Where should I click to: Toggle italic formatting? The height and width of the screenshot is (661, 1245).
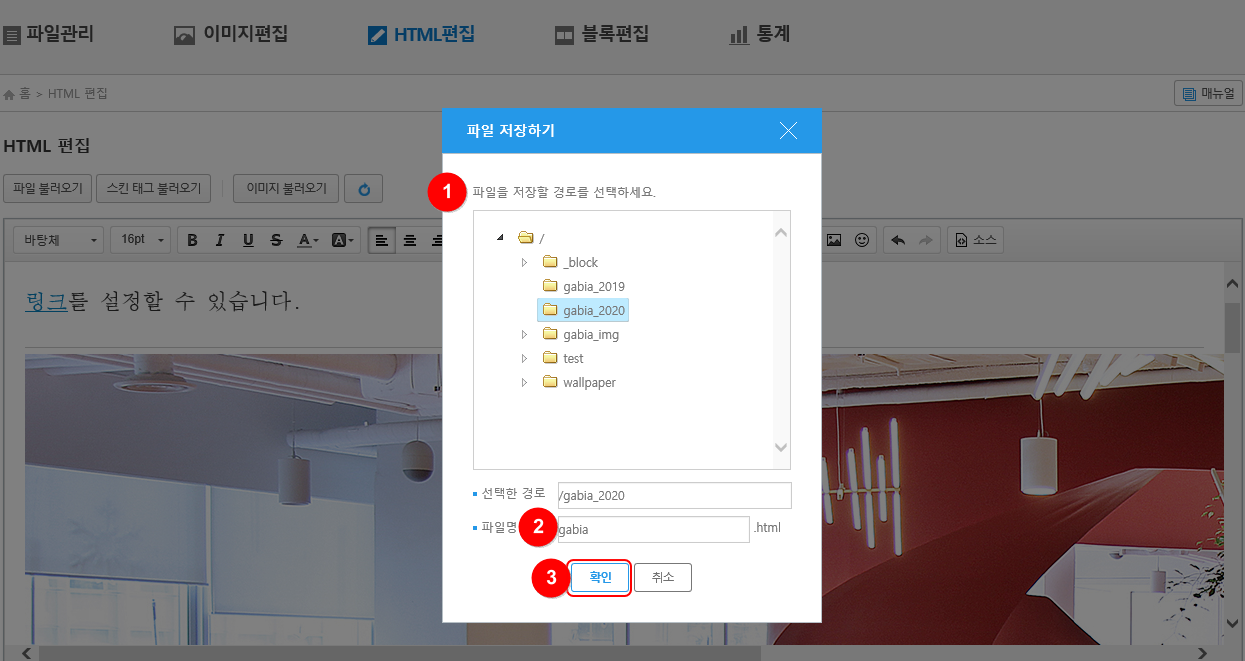click(x=220, y=240)
